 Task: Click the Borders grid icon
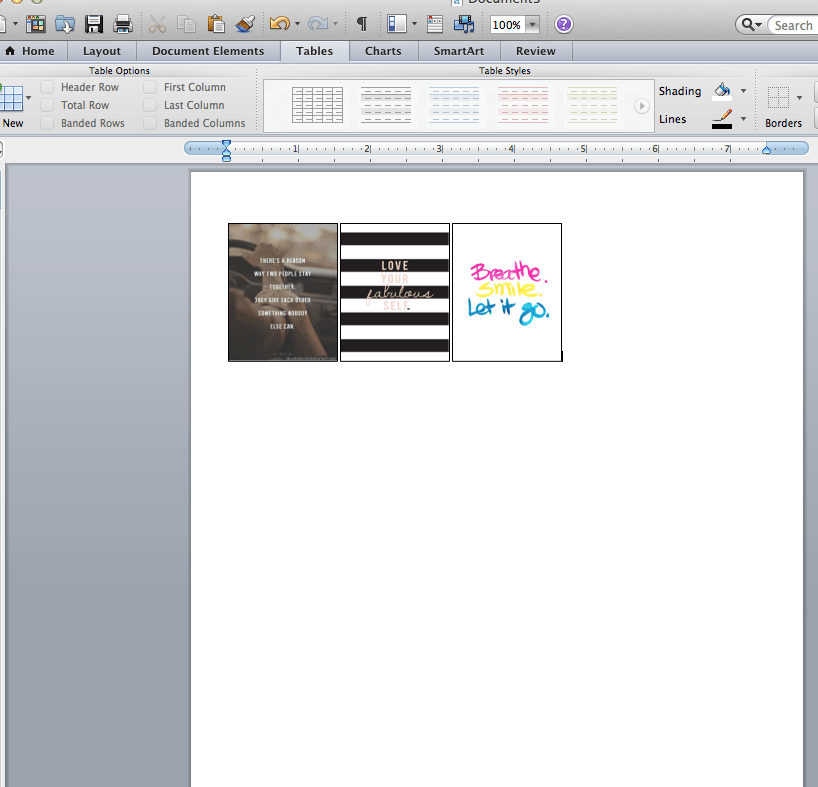[778, 98]
